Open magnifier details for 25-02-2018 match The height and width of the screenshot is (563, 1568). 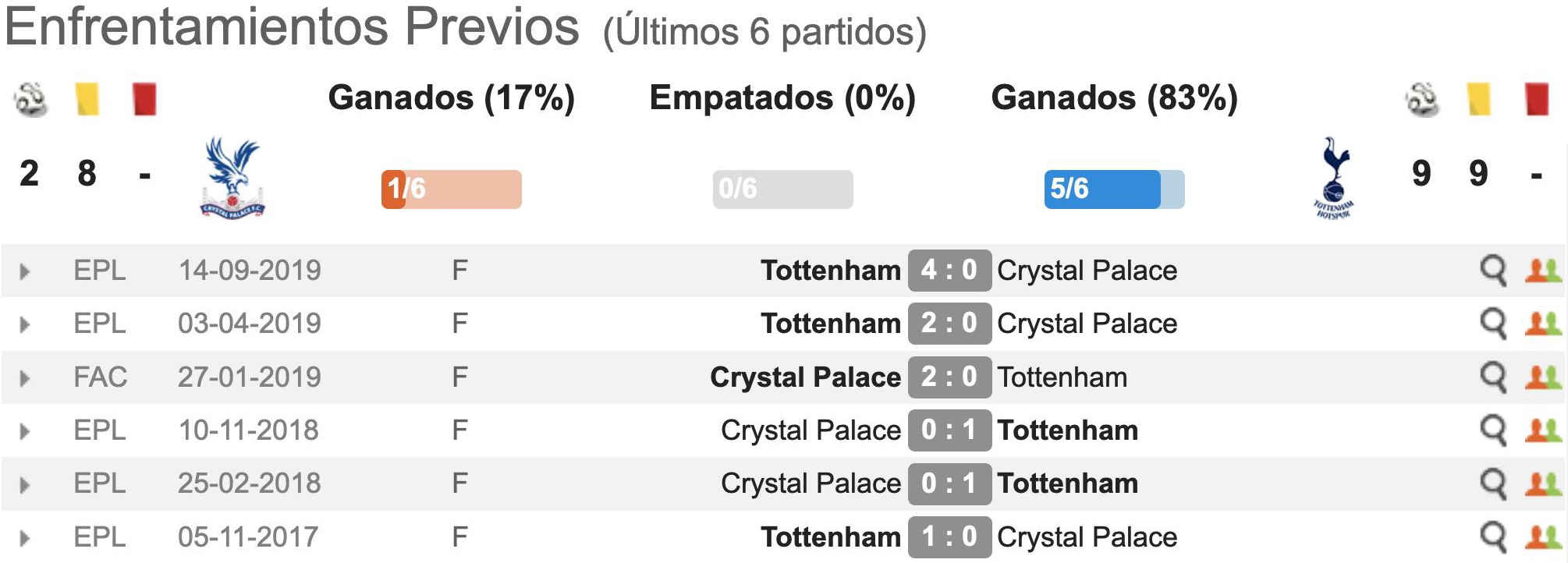click(1493, 484)
